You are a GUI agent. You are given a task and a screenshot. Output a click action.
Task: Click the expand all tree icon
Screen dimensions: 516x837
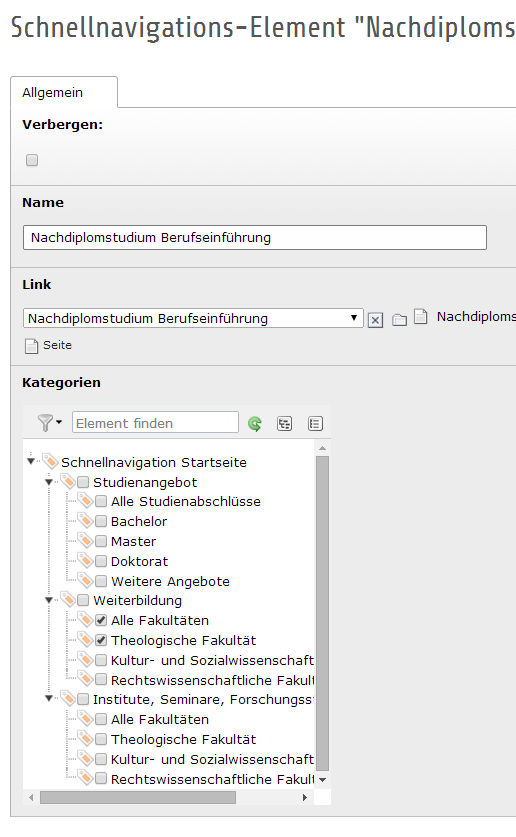tap(284, 424)
